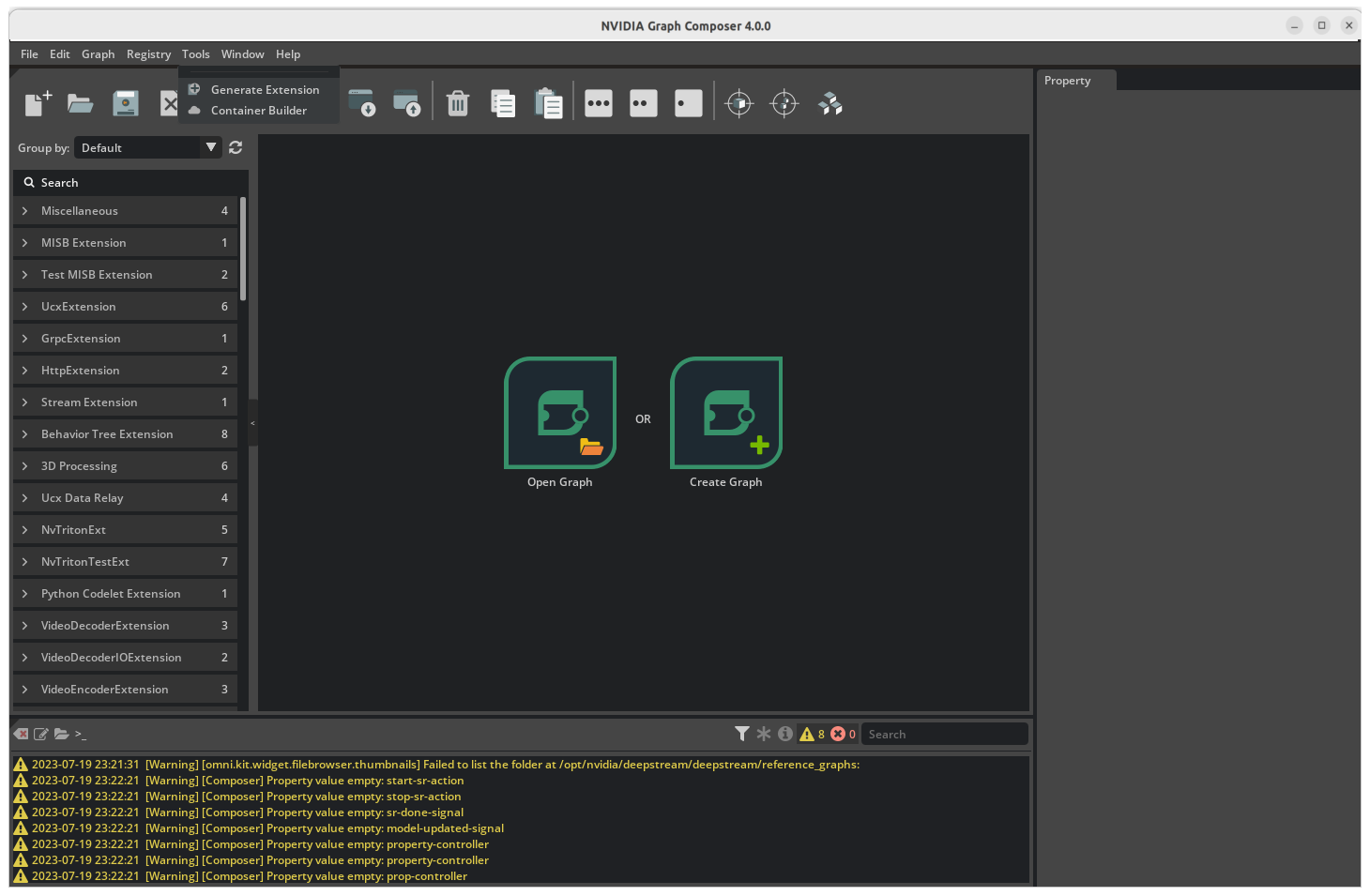Screen dimensions: 1370x896
Task: Click the component list vertical scrollbar
Action: (x=243, y=249)
